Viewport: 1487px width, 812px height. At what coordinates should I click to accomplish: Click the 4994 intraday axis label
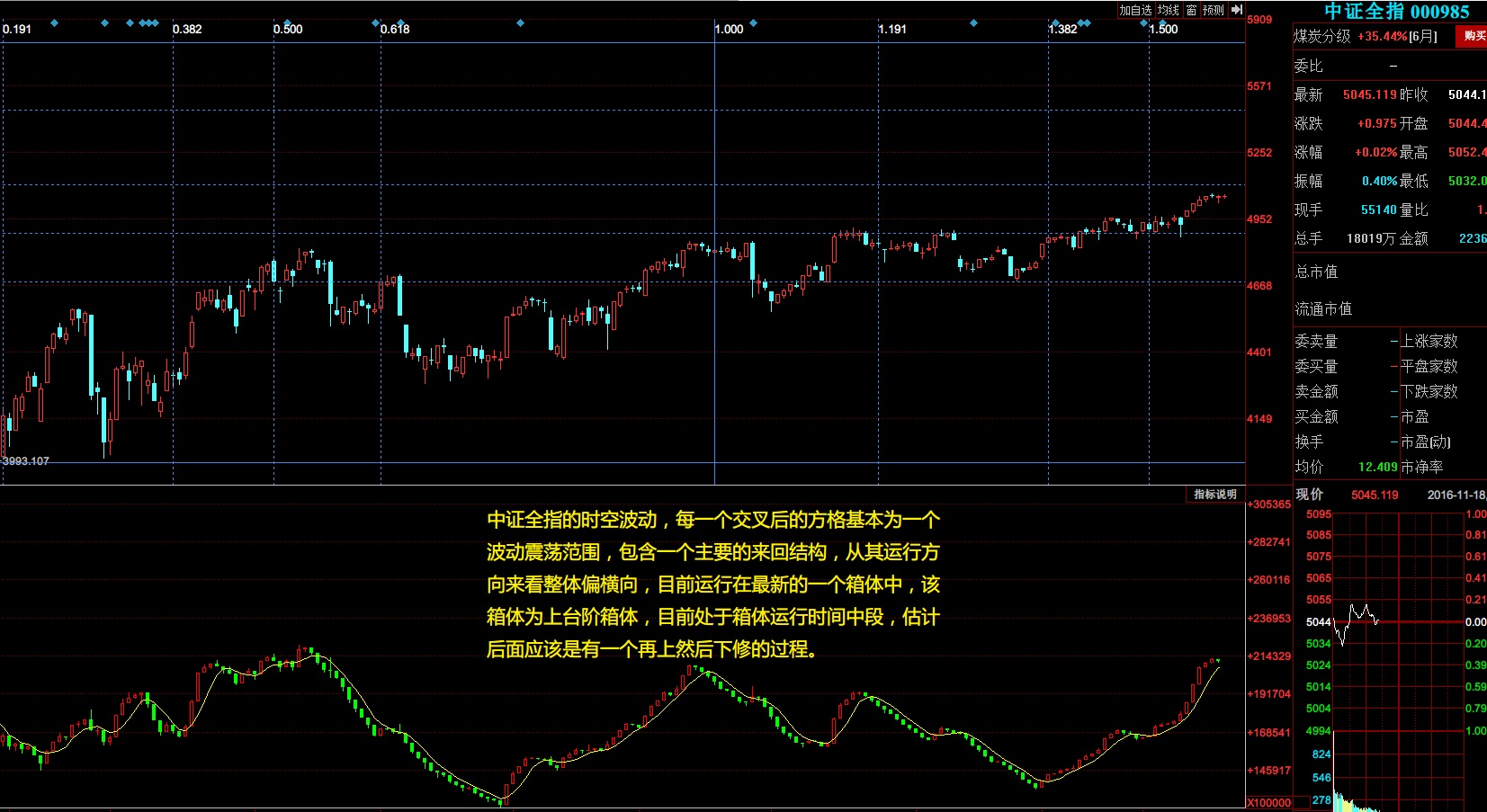(1319, 731)
